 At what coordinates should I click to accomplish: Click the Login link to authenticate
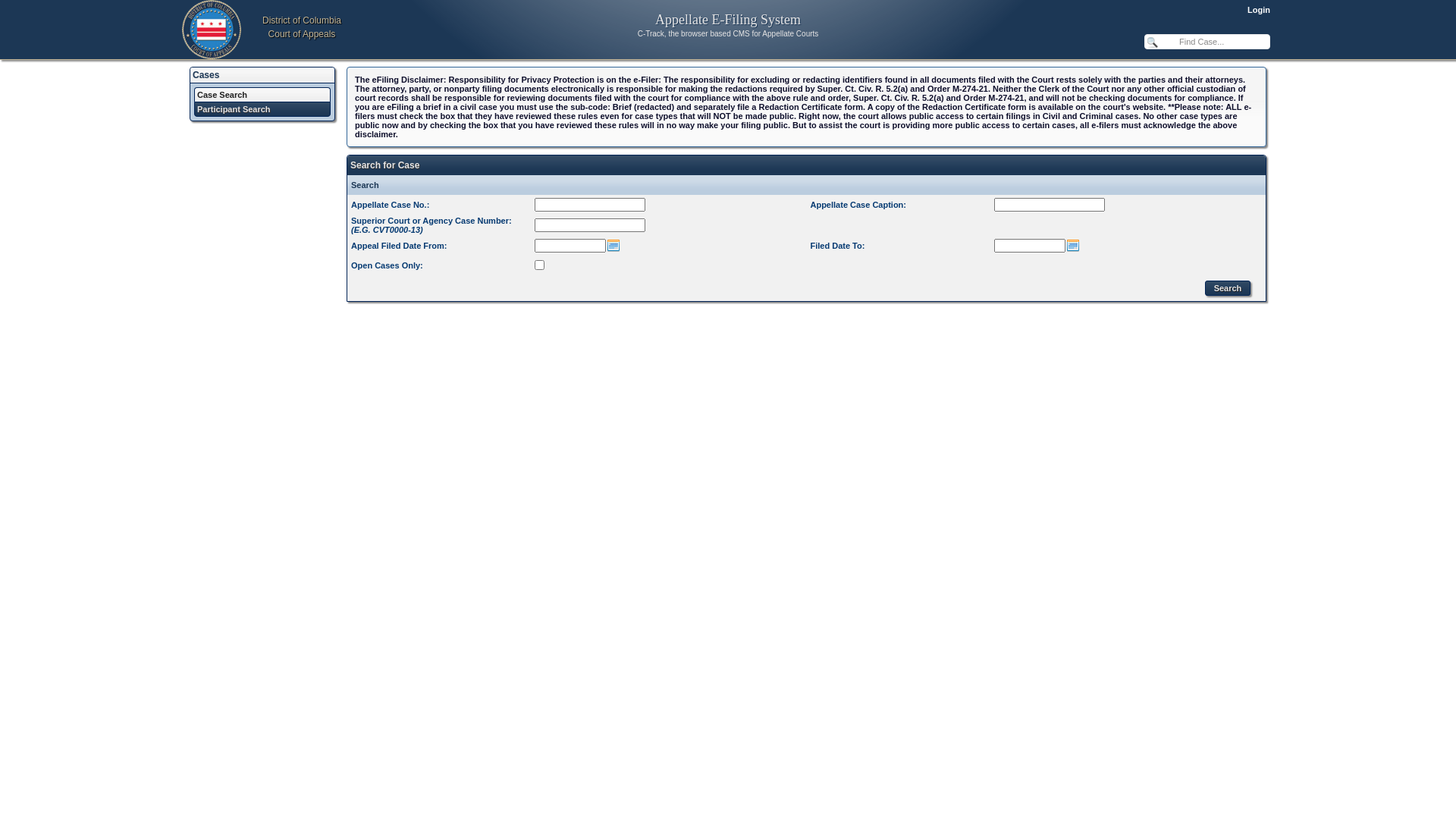coord(1258,10)
